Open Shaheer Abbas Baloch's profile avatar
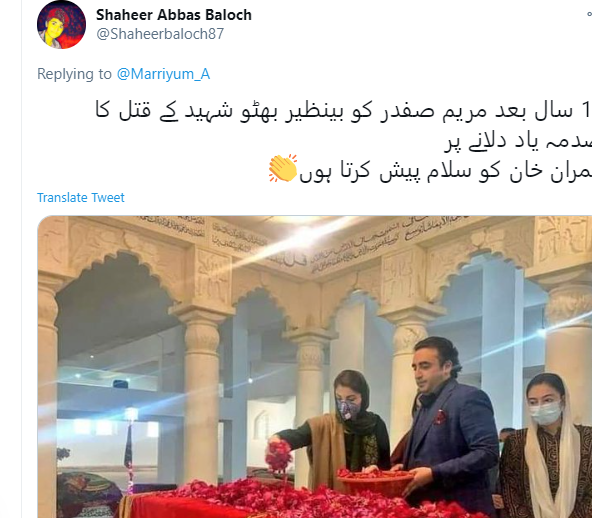 pos(61,25)
